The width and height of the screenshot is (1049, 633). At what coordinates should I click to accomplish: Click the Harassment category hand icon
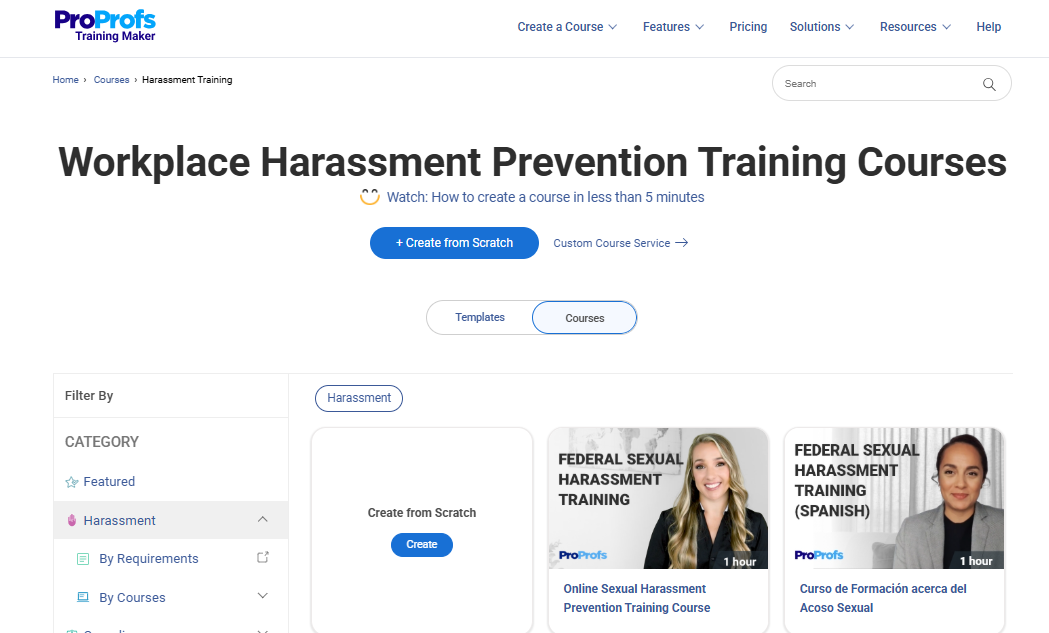72,521
